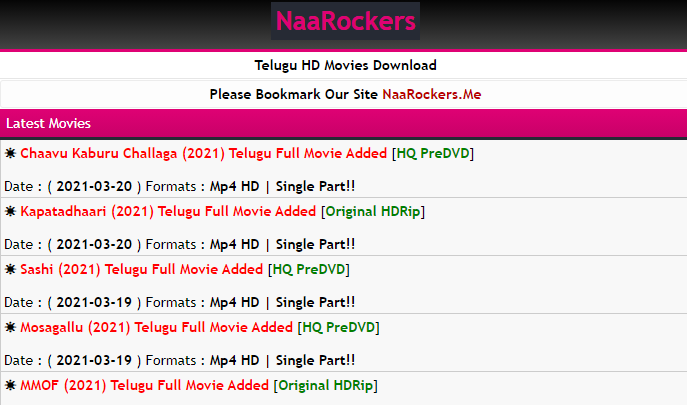Visit the NaaRockers.Me bookmark link
Image resolution: width=687 pixels, height=405 pixels.
click(x=432, y=94)
